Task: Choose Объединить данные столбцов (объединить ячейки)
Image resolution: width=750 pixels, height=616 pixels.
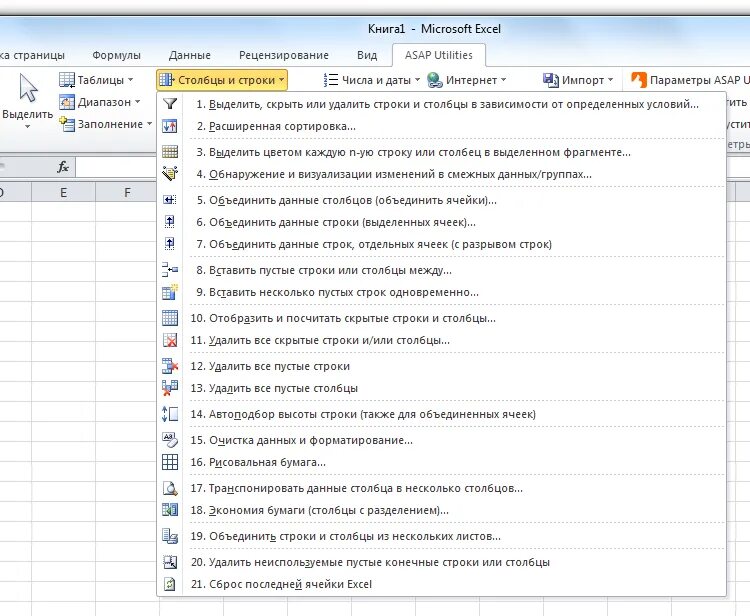Action: pos(442,200)
